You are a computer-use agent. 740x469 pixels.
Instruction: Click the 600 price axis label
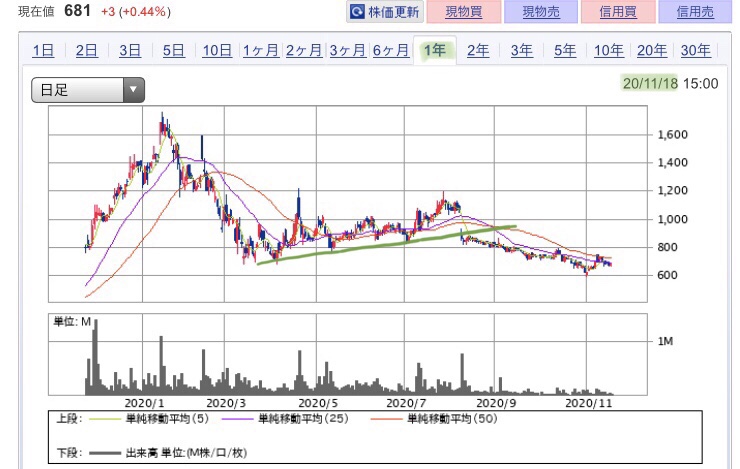(x=667, y=275)
